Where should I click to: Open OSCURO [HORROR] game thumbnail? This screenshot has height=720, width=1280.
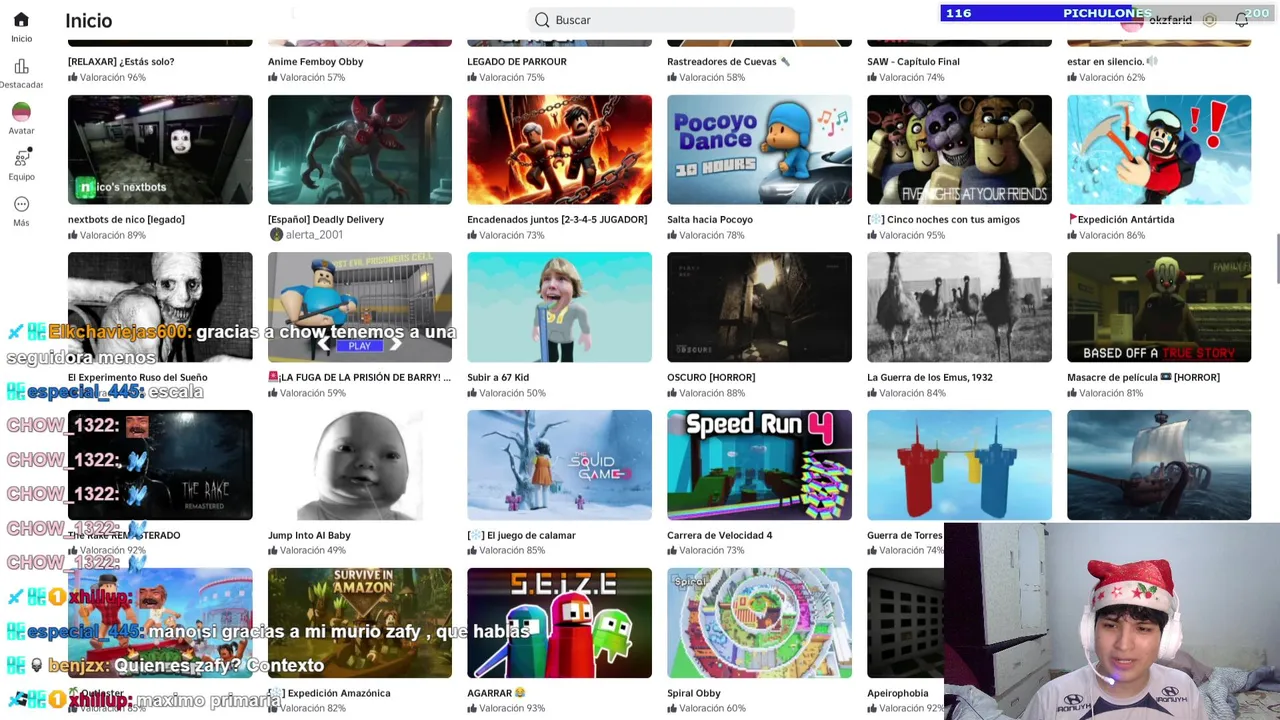coord(759,307)
